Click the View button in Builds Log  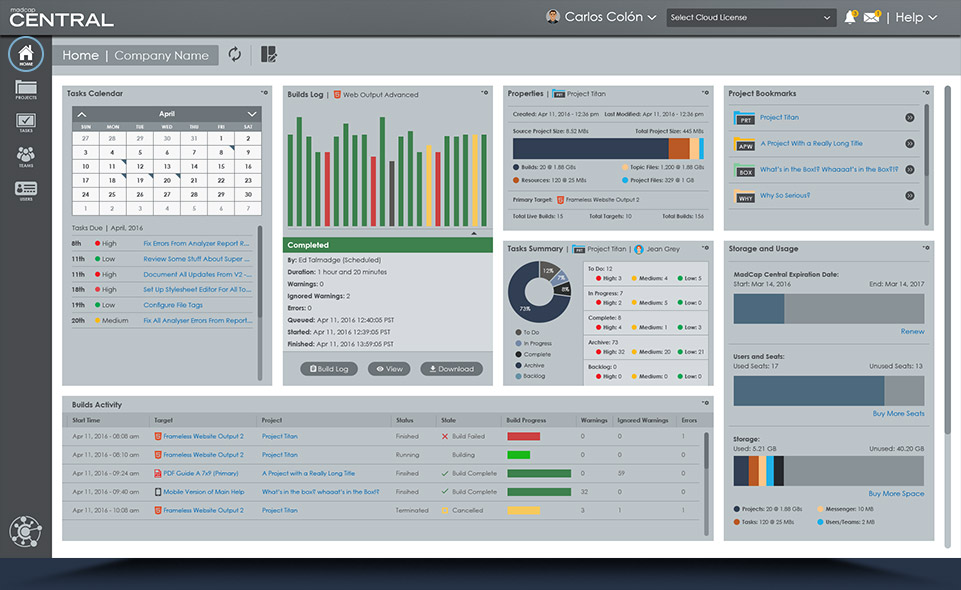coord(389,369)
